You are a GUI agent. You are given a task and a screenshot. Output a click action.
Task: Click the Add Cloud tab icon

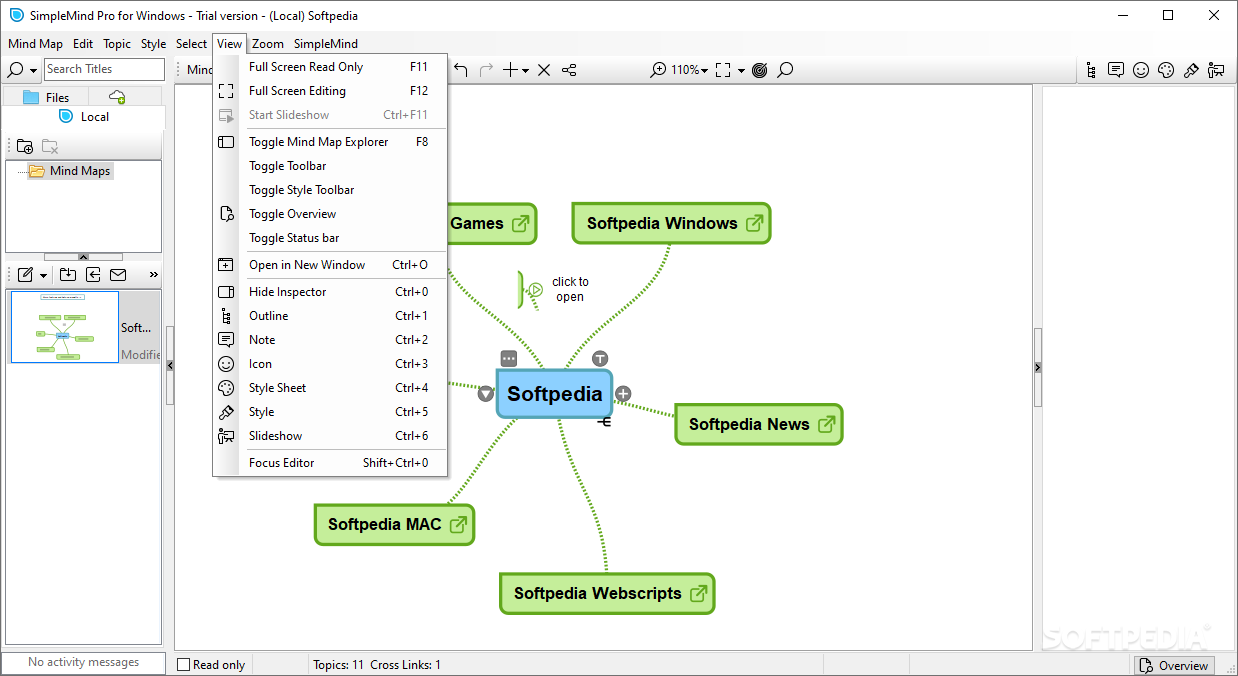click(117, 97)
